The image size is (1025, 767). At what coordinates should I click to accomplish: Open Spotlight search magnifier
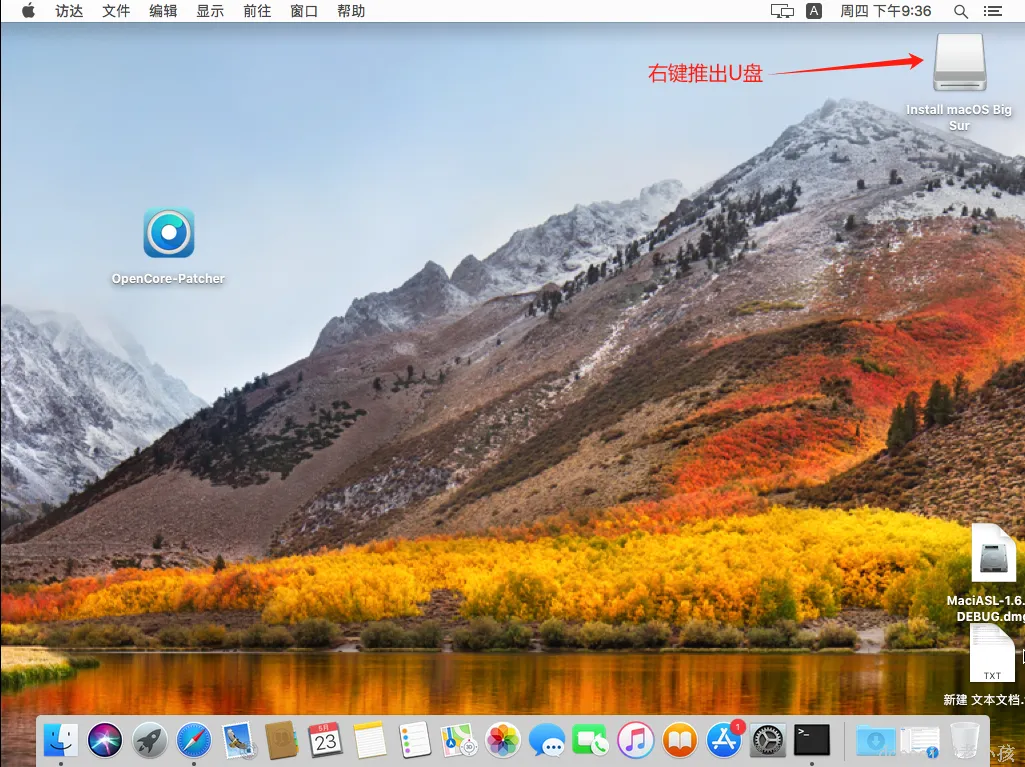(961, 11)
